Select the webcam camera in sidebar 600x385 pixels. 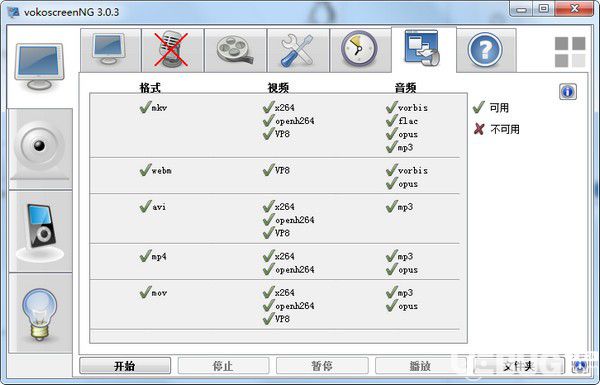tap(40, 149)
